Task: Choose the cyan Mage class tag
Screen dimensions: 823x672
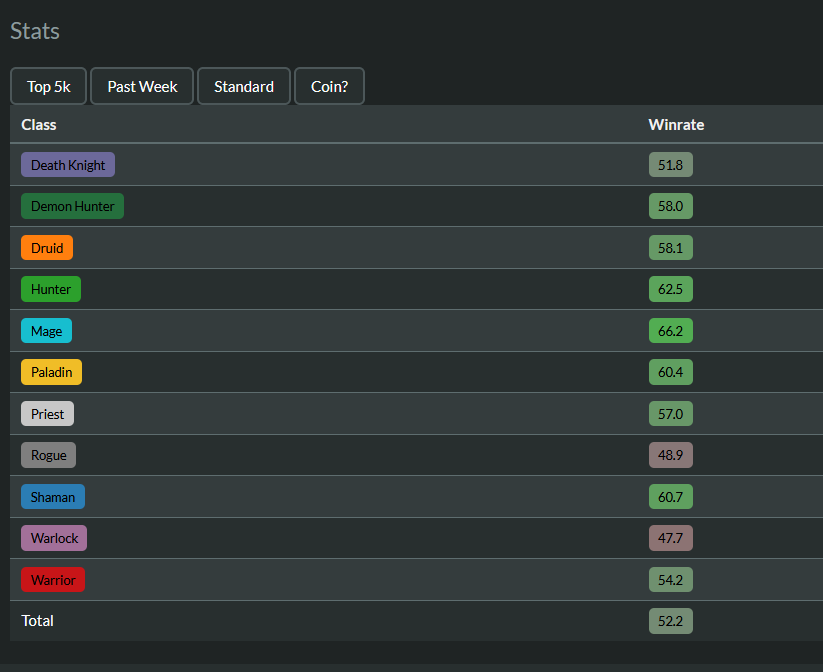Action: (x=46, y=331)
